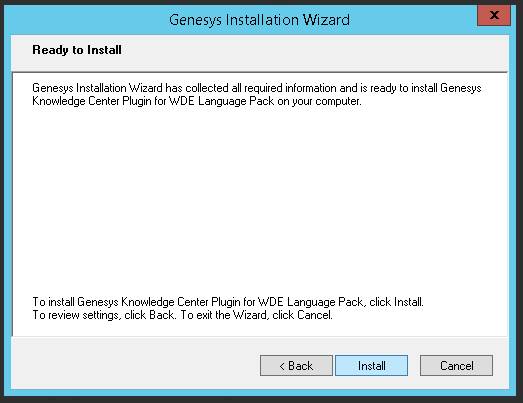Viewport: 523px width, 403px height.
Task: Click the title bar area left of the close button
Action: [x=414, y=19]
